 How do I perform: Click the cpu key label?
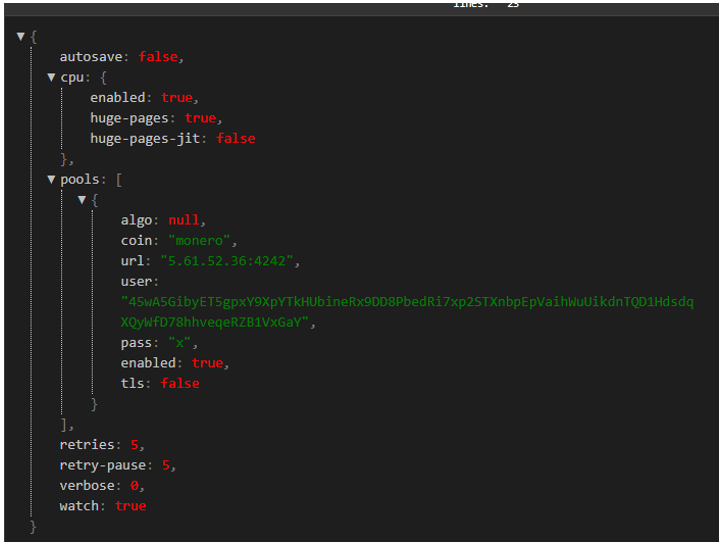(x=72, y=78)
